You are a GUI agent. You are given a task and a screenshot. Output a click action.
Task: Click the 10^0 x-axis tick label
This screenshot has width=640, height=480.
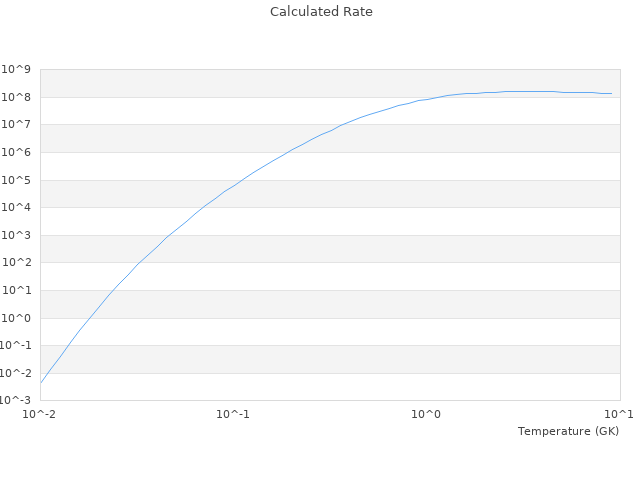(427, 415)
